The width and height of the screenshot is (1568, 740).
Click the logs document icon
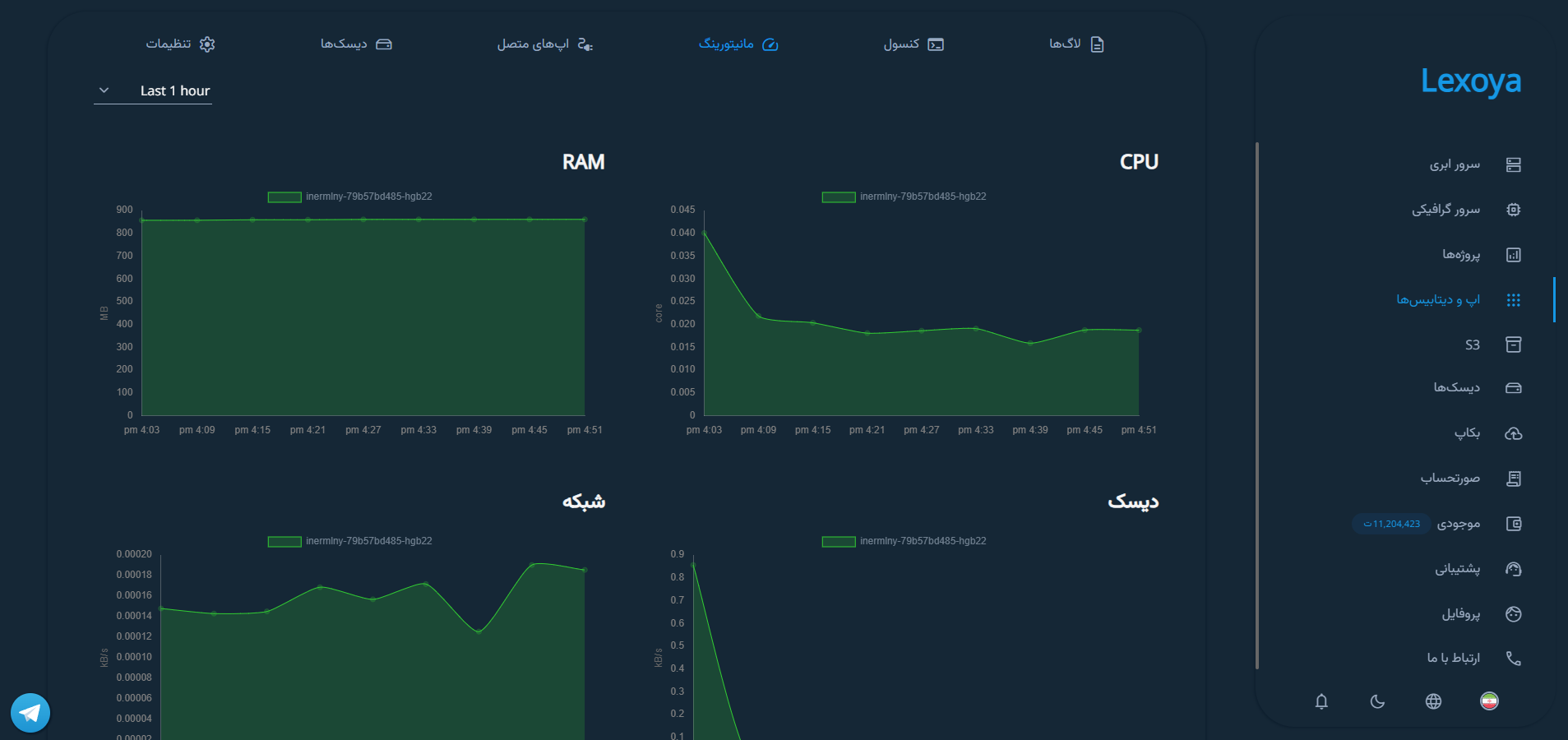(1097, 44)
